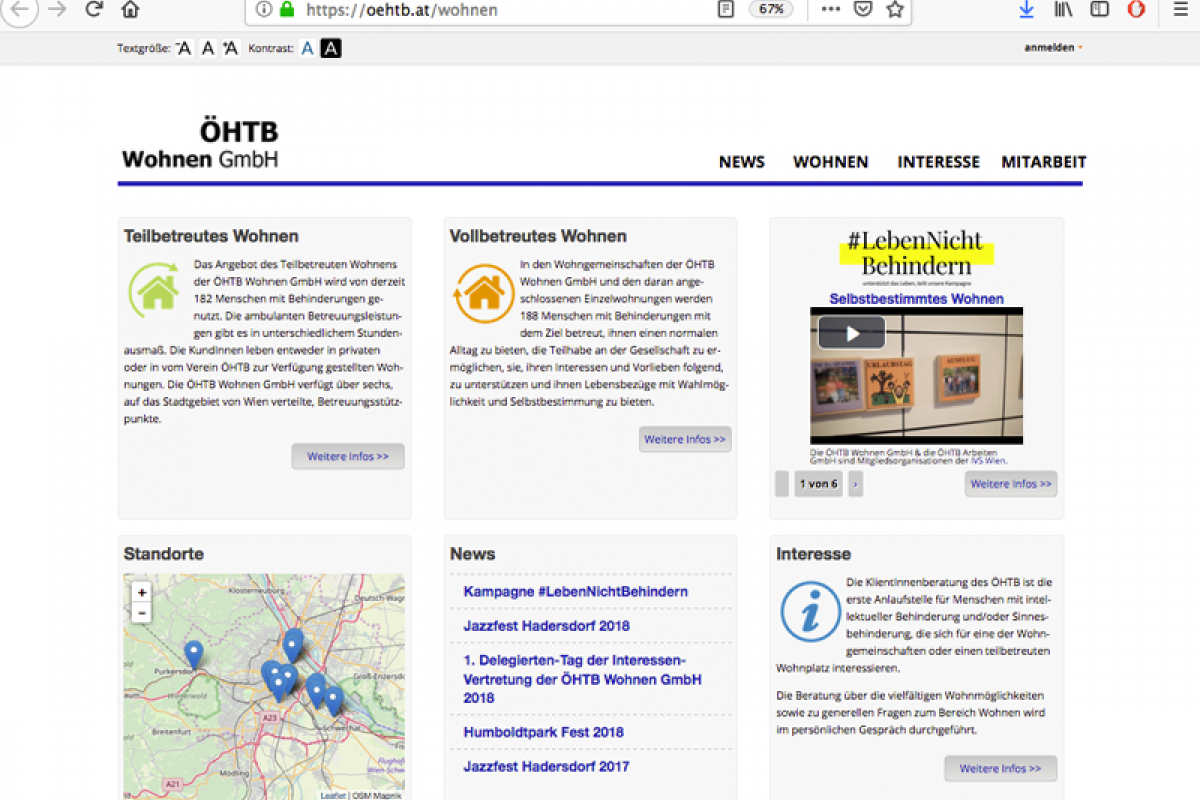Open Humboldtpark Fest 2018 news link
1200x800 pixels.
point(544,732)
